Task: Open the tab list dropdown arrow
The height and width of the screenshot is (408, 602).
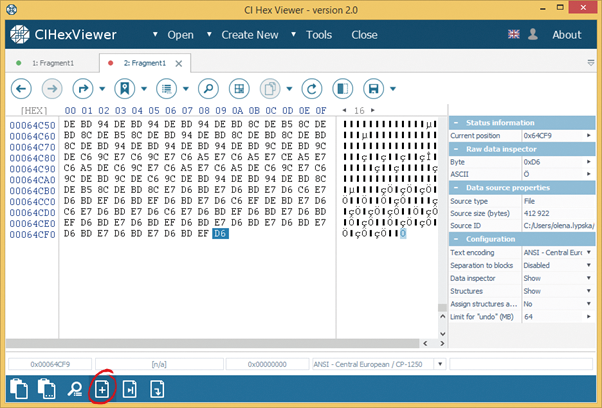Action: [x=591, y=63]
